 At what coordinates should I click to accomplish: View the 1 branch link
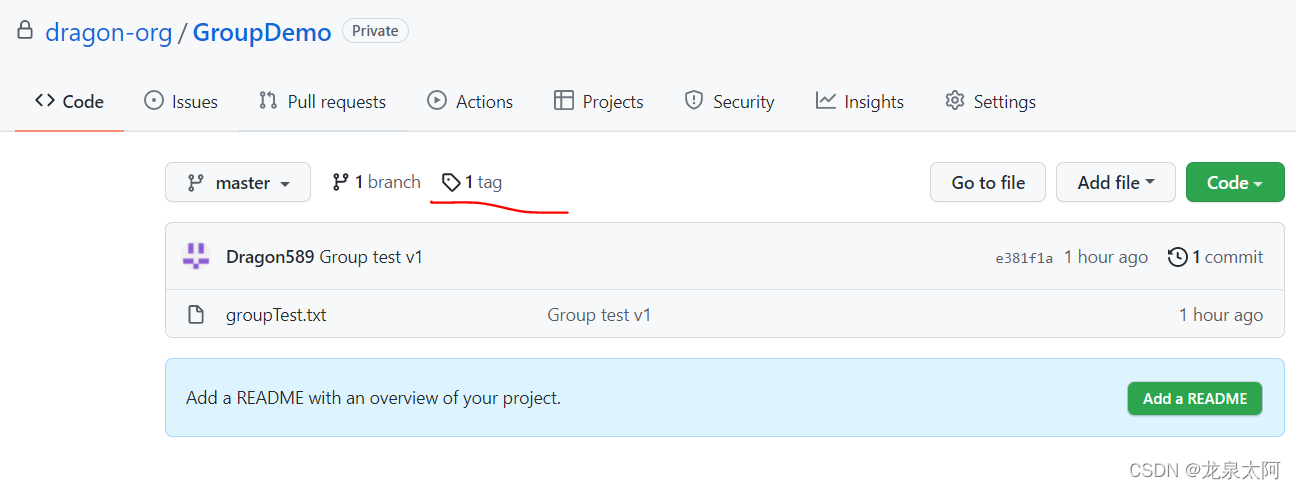pos(376,182)
